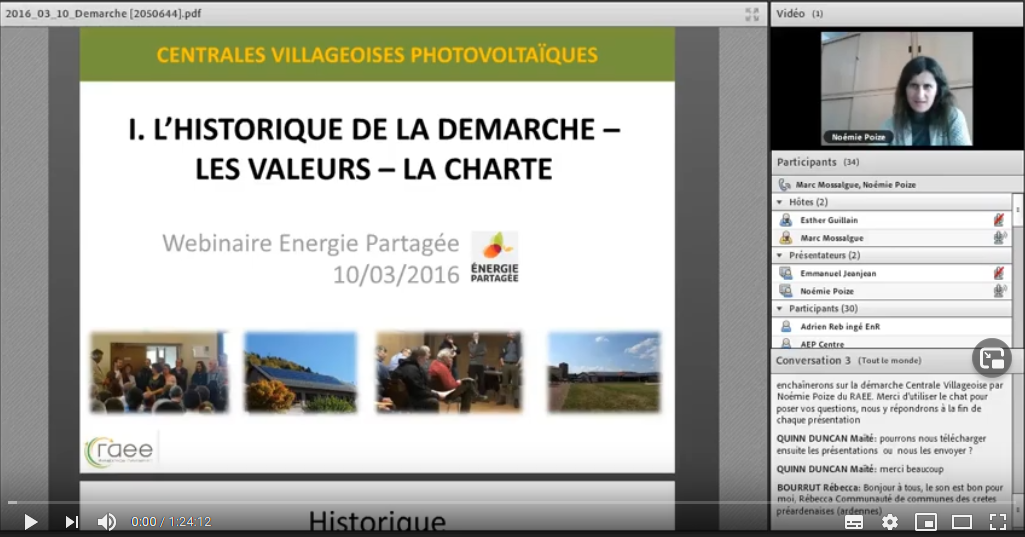Switch to miniplayer mode
Image resolution: width=1025 pixels, height=537 pixels.
(x=926, y=521)
